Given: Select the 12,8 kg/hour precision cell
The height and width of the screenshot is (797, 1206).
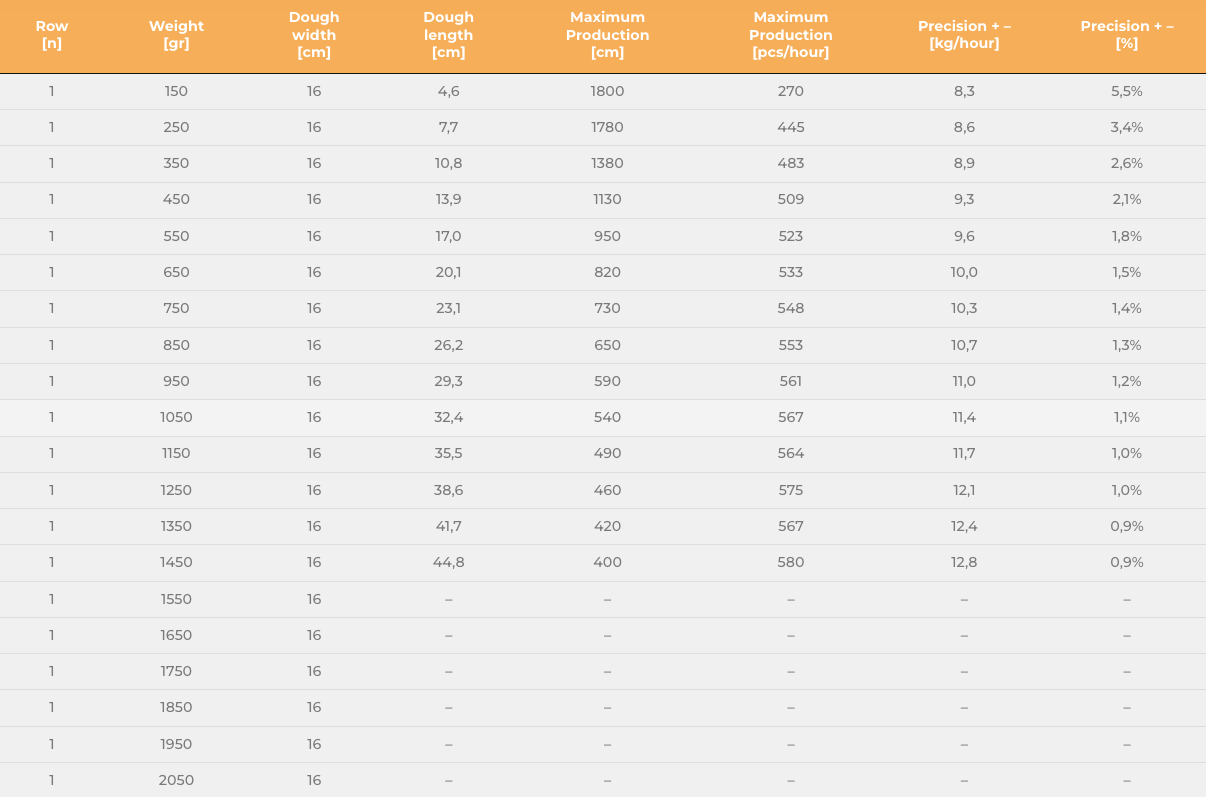Looking at the screenshot, I should [x=964, y=562].
